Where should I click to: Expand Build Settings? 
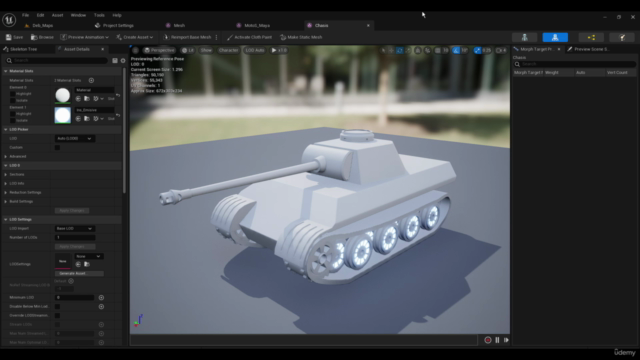pyautogui.click(x=6, y=202)
